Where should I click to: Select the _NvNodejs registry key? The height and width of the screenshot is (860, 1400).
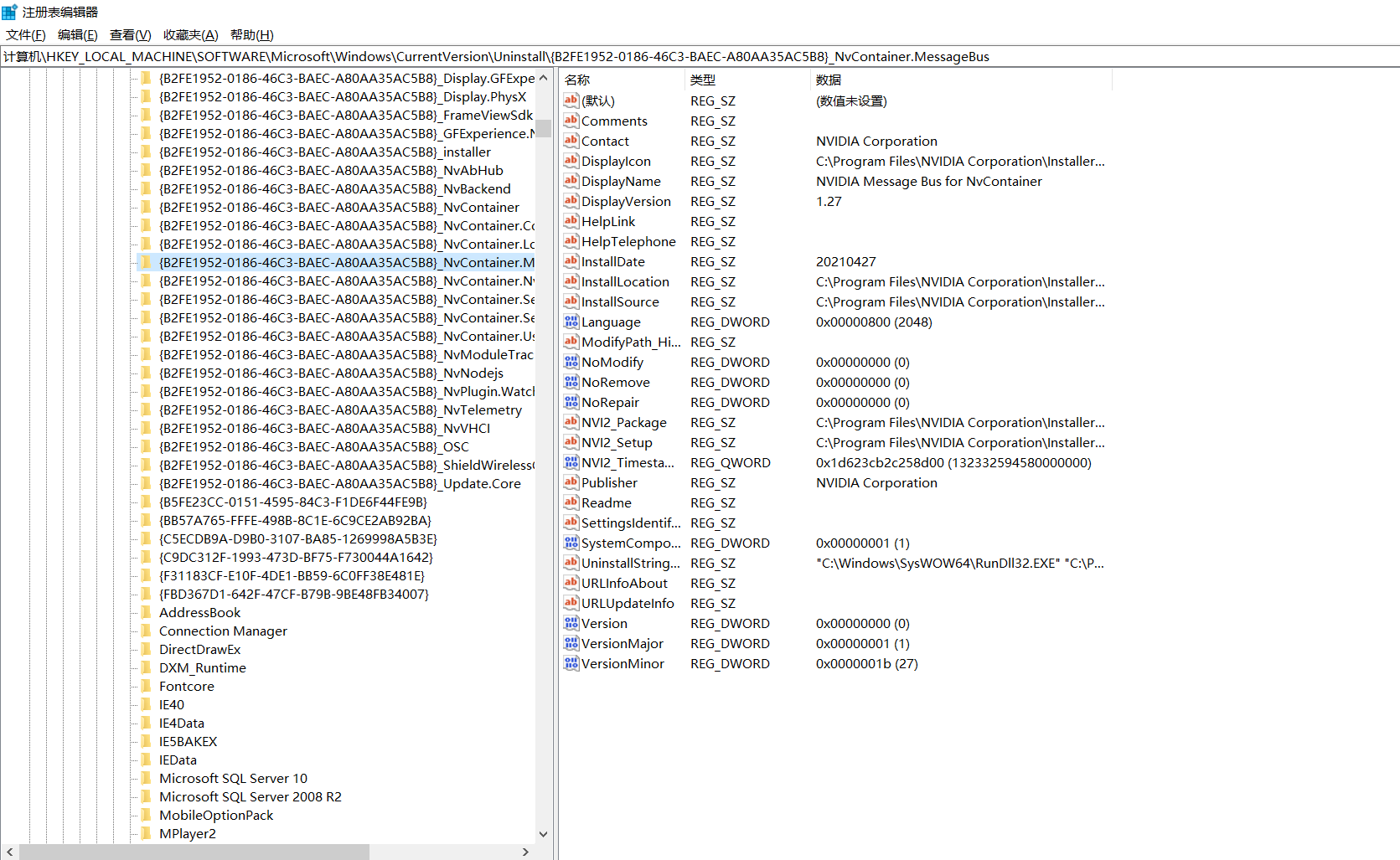click(331, 373)
